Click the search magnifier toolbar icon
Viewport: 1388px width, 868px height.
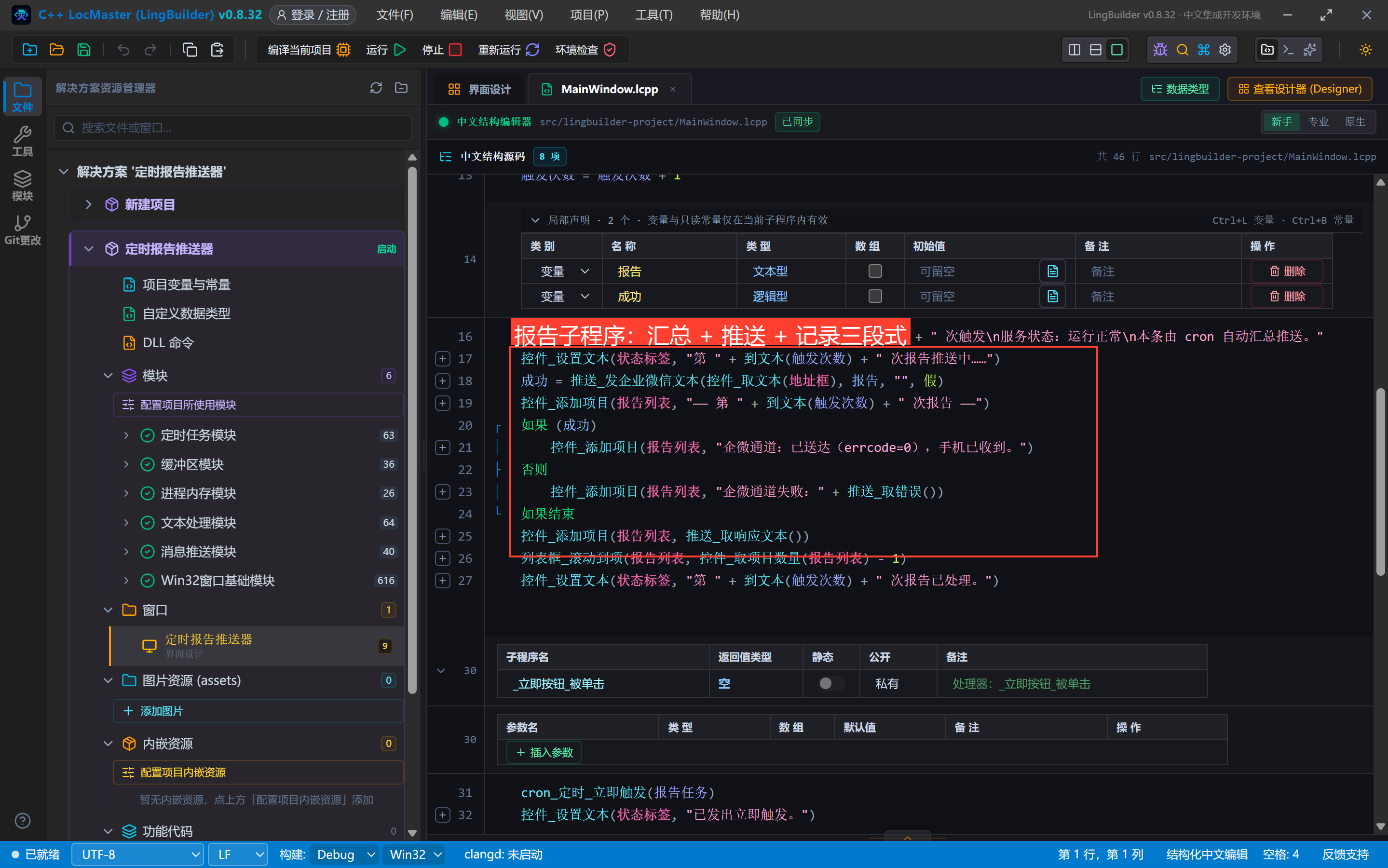[1182, 50]
